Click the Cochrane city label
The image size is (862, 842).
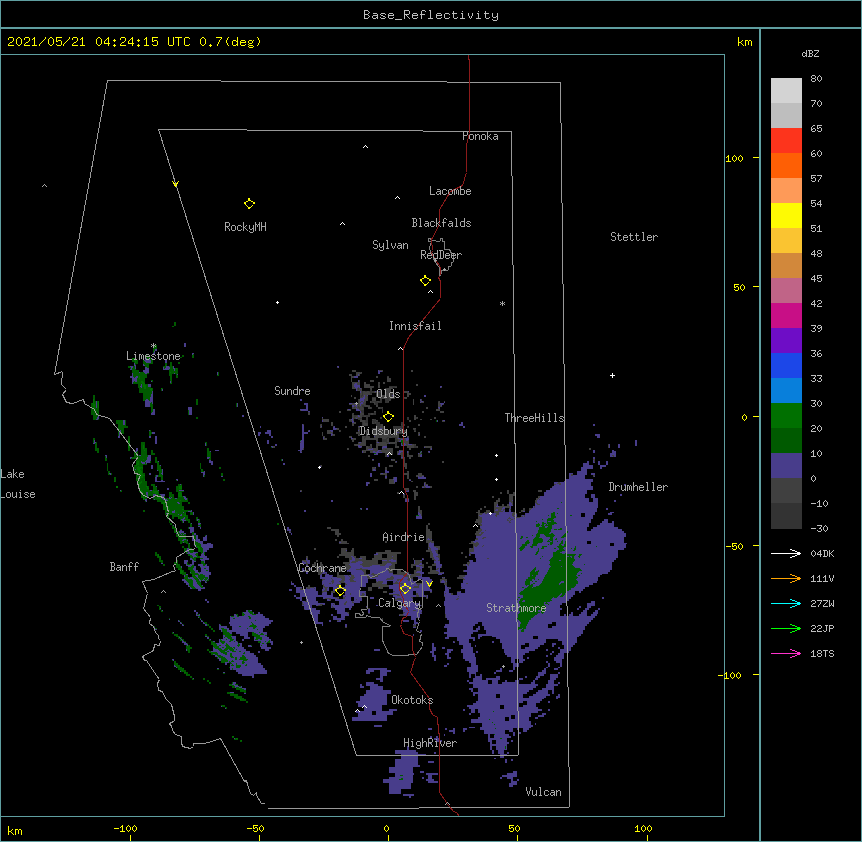click(323, 568)
